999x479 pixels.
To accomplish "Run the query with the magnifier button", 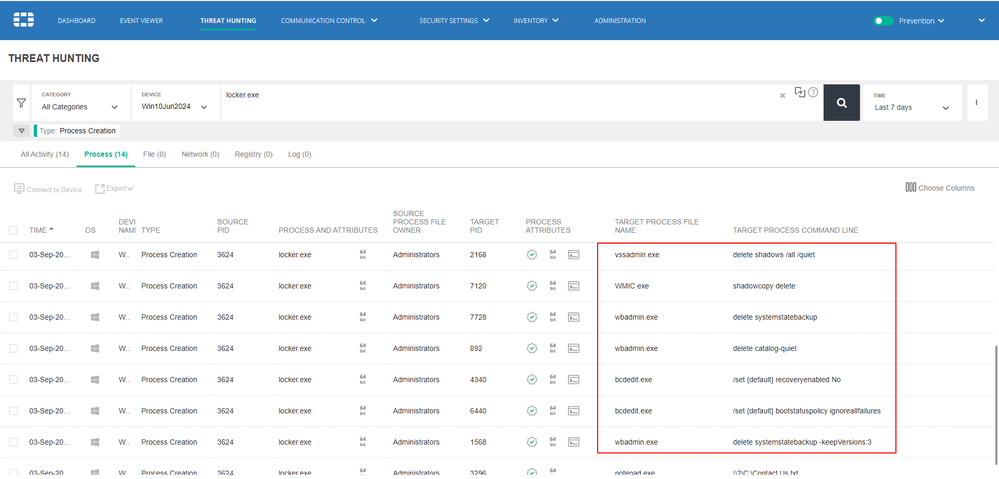I will (x=841, y=102).
